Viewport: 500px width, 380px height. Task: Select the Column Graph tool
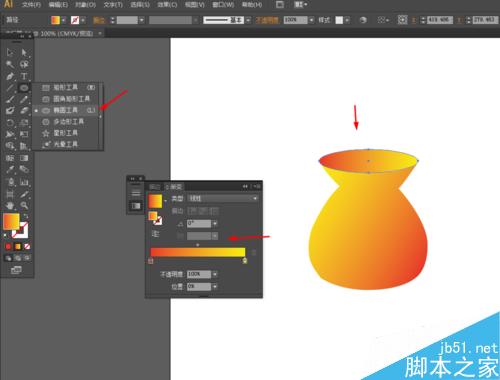24,182
